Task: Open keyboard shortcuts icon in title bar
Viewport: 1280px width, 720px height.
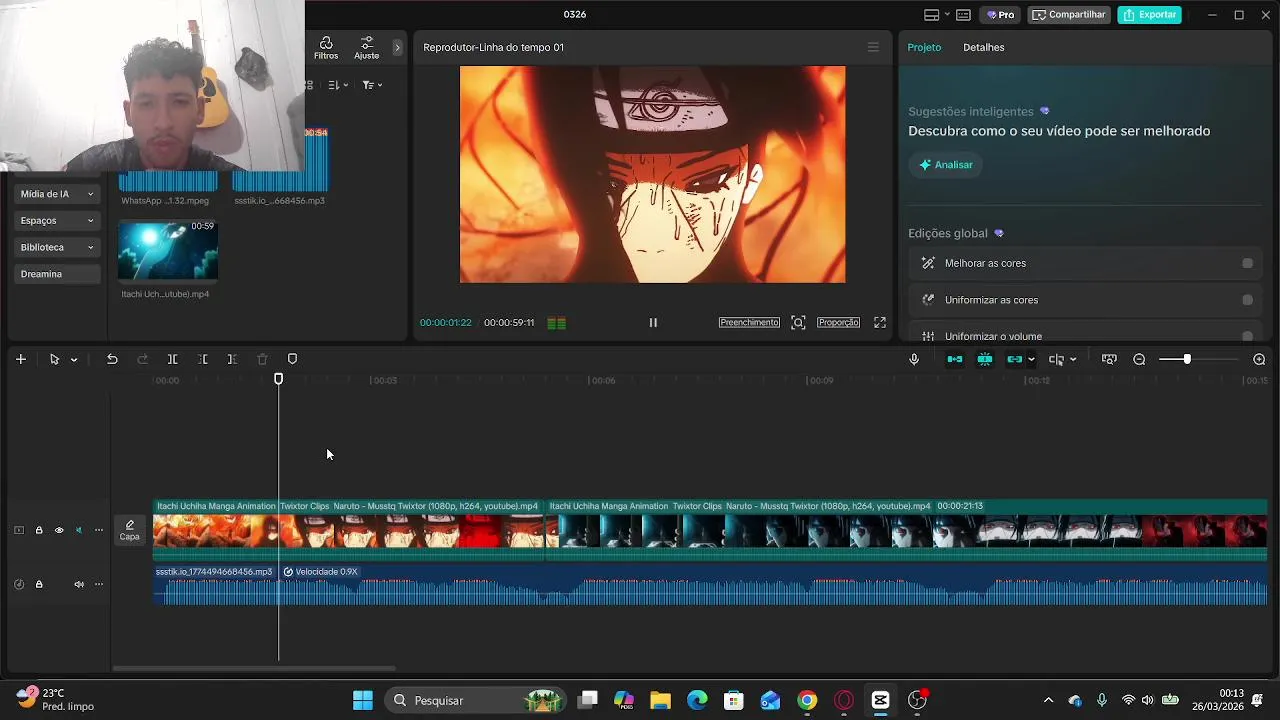Action: [x=963, y=15]
